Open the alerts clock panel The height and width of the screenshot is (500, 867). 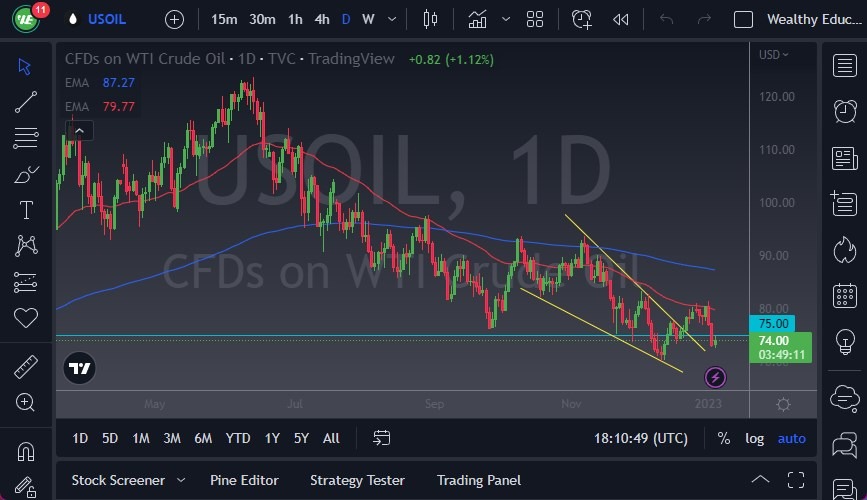(845, 111)
